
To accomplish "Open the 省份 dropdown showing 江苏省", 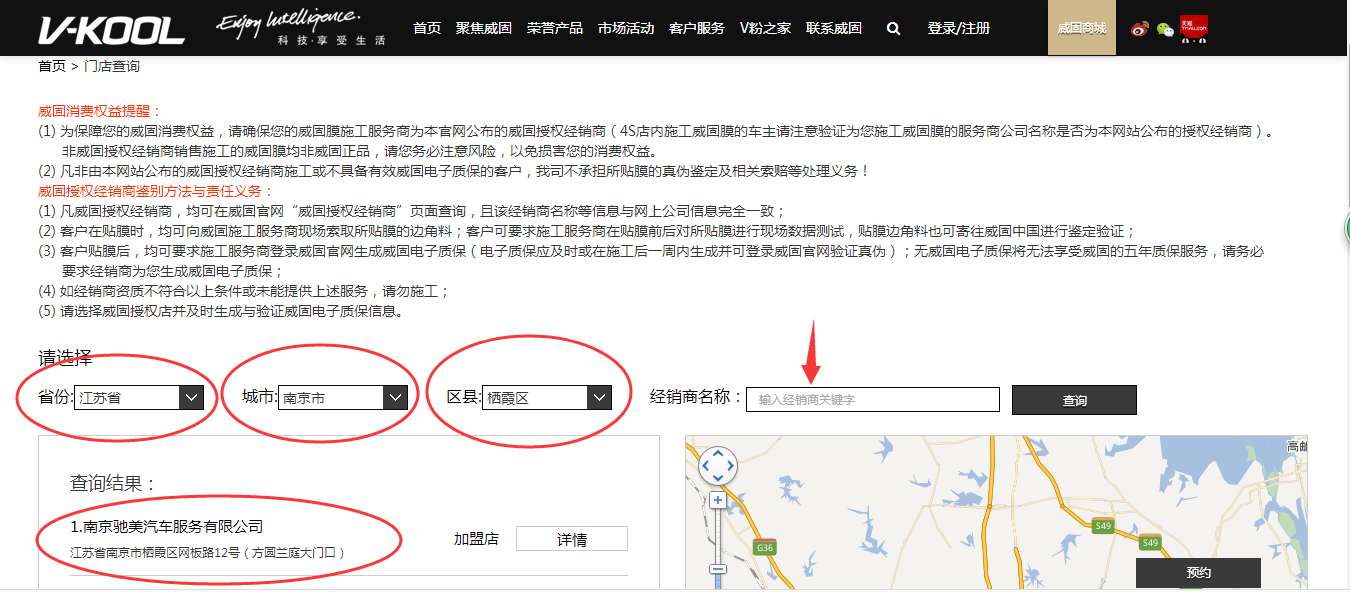I will click(140, 398).
